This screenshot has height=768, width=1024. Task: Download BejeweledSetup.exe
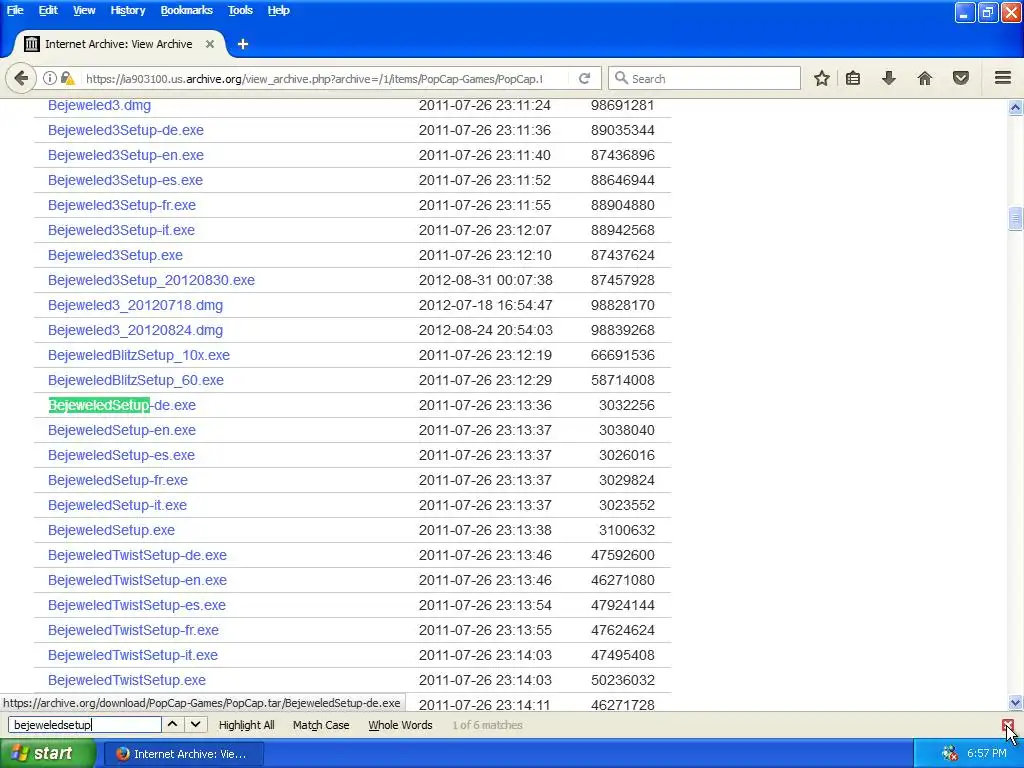(x=111, y=530)
